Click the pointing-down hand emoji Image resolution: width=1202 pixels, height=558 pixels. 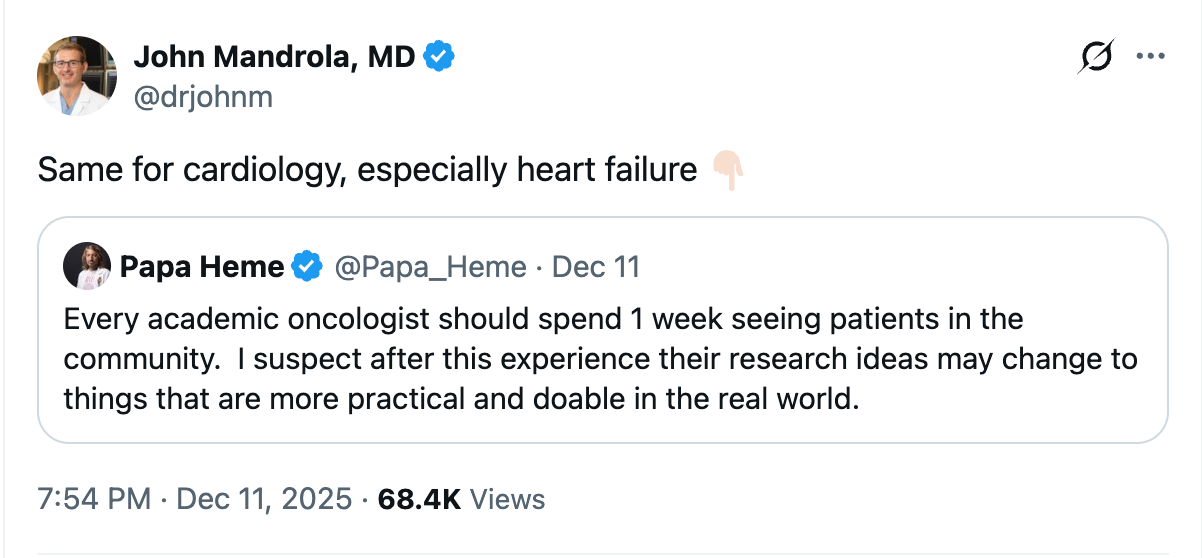pyautogui.click(x=729, y=171)
